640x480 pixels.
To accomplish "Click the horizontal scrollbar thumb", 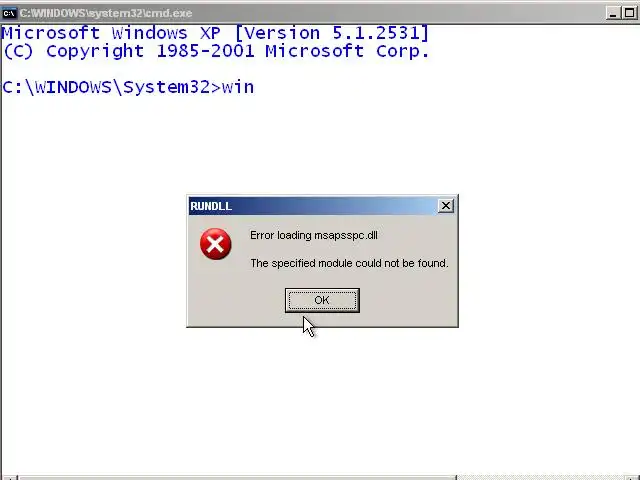I will click(x=238, y=478).
